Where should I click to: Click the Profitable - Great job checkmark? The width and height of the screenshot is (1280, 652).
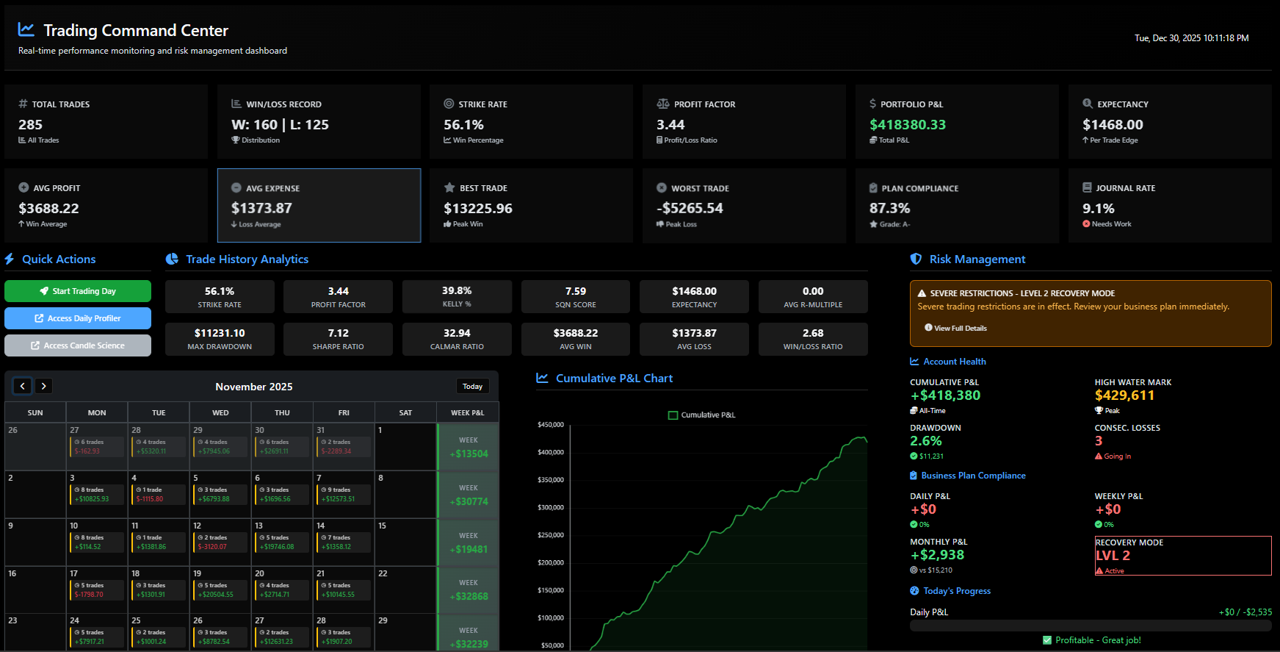coord(1047,640)
